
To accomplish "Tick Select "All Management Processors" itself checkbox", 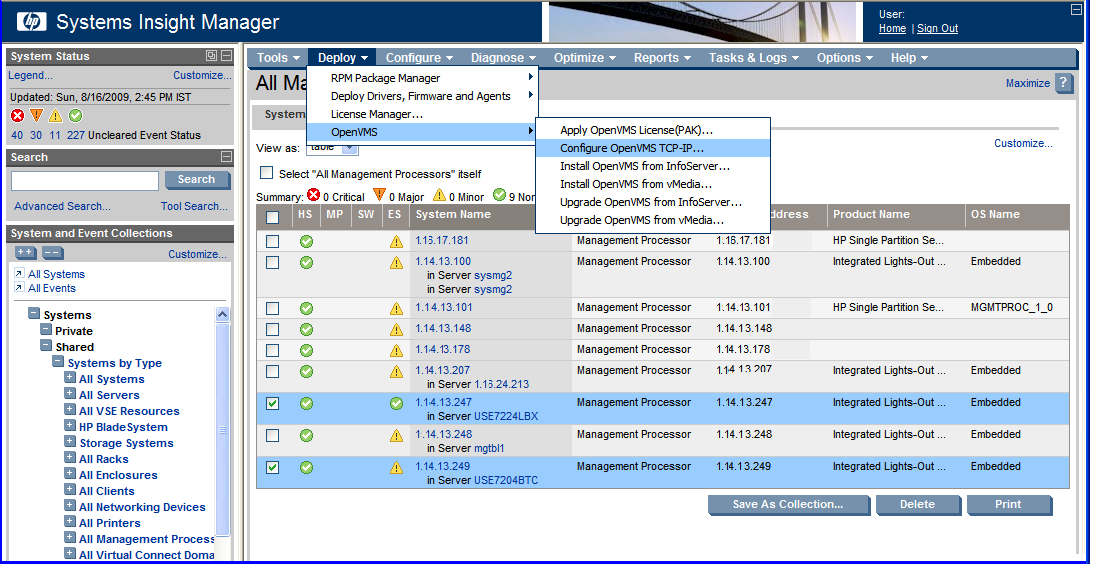I will tap(266, 173).
